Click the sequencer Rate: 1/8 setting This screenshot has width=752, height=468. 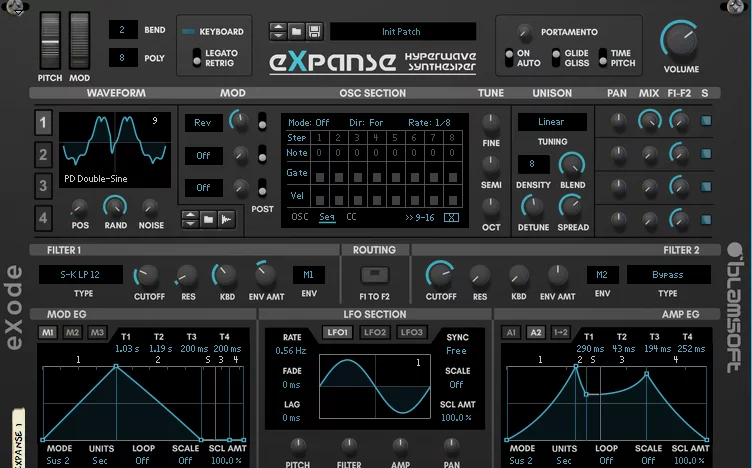point(429,123)
